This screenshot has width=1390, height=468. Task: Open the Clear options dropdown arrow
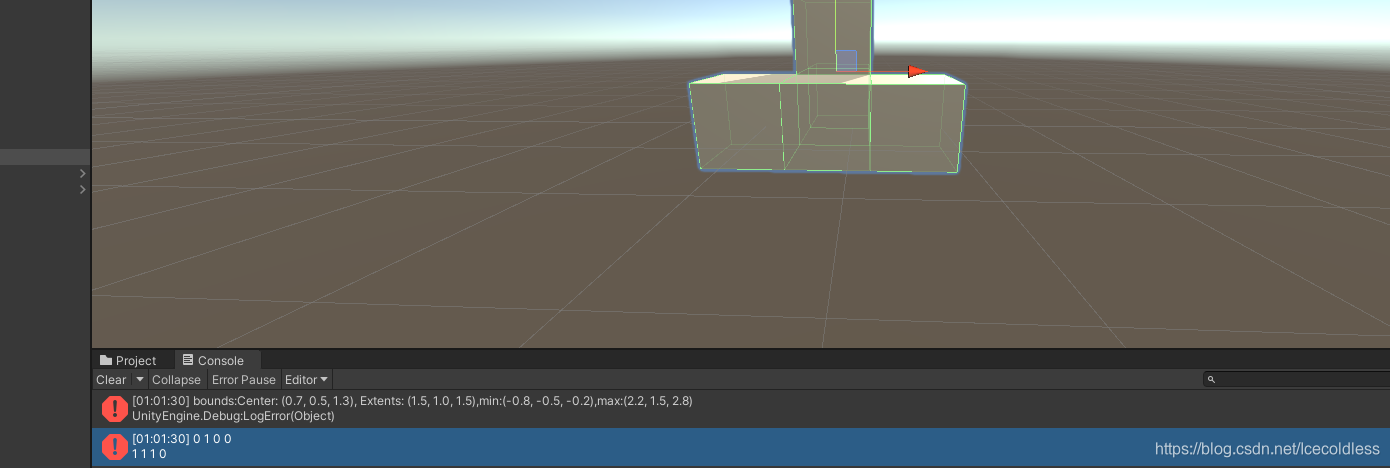[140, 380]
